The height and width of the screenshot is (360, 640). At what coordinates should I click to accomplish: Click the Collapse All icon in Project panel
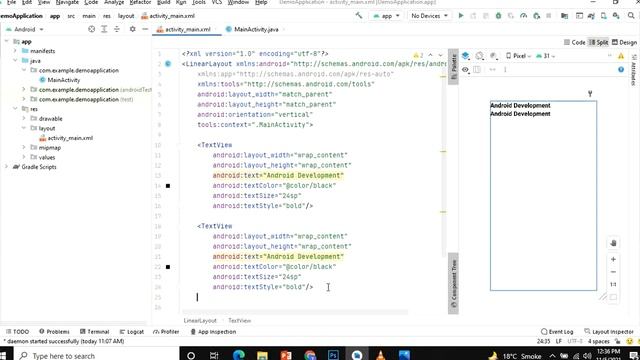(x=117, y=29)
